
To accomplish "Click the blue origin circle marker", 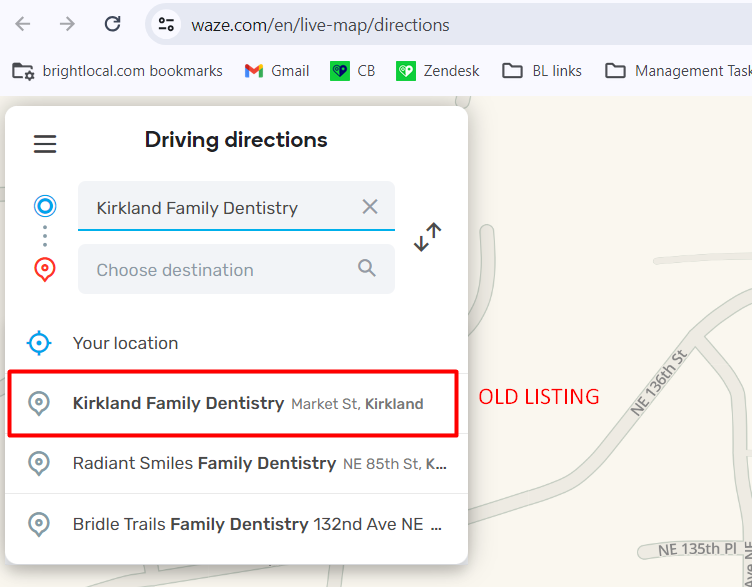I will coord(45,206).
